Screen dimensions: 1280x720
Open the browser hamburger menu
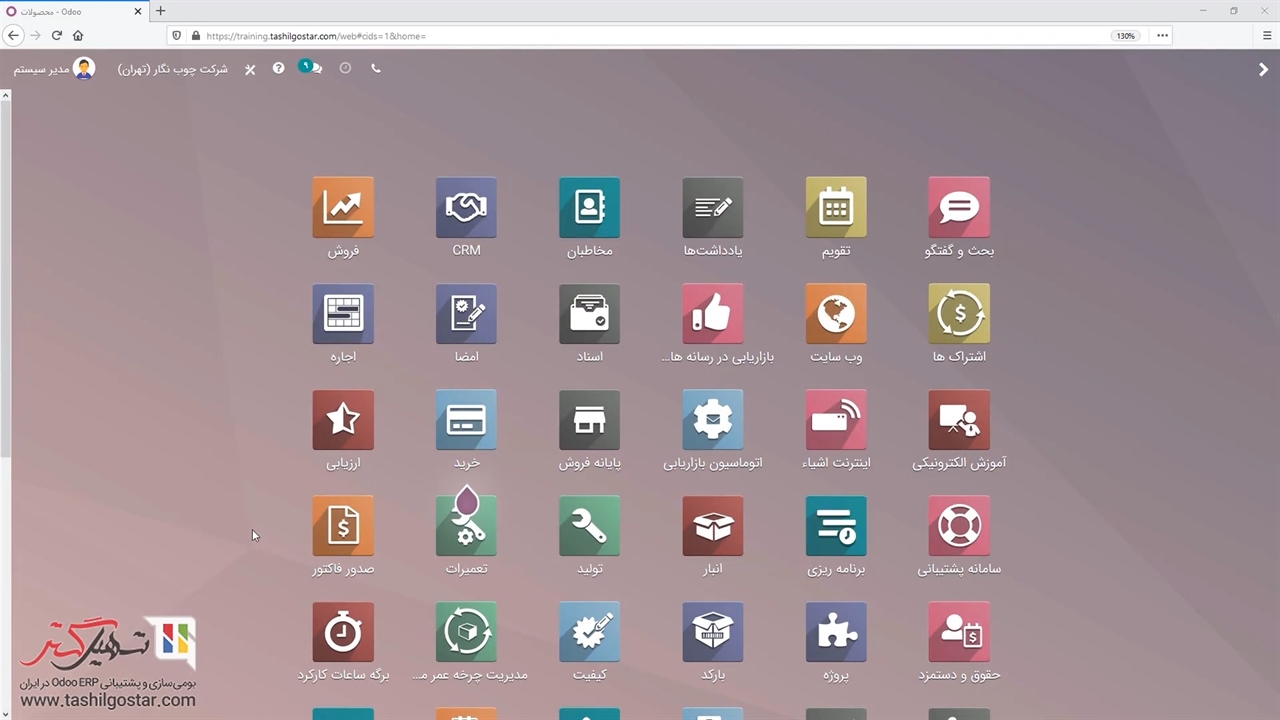pos(1267,35)
